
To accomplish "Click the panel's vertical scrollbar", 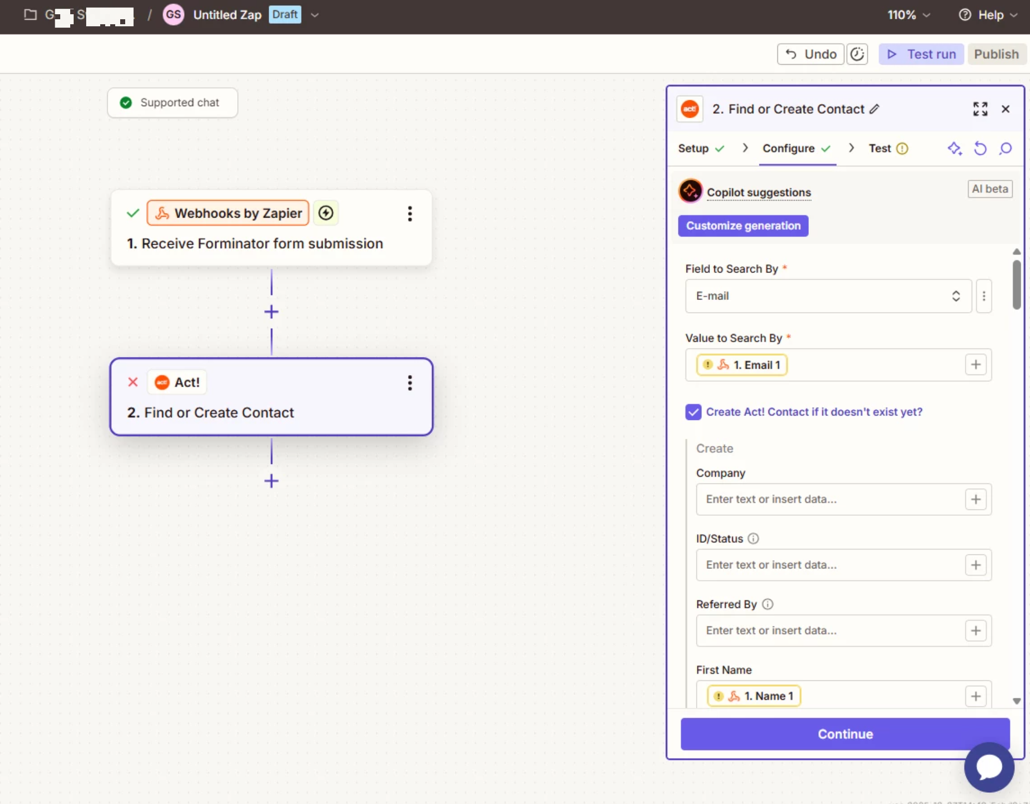I will tap(1016, 285).
